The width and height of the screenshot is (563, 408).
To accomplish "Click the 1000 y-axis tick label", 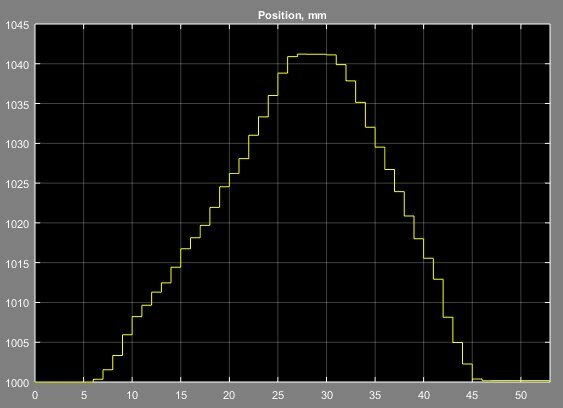I will point(17,383).
